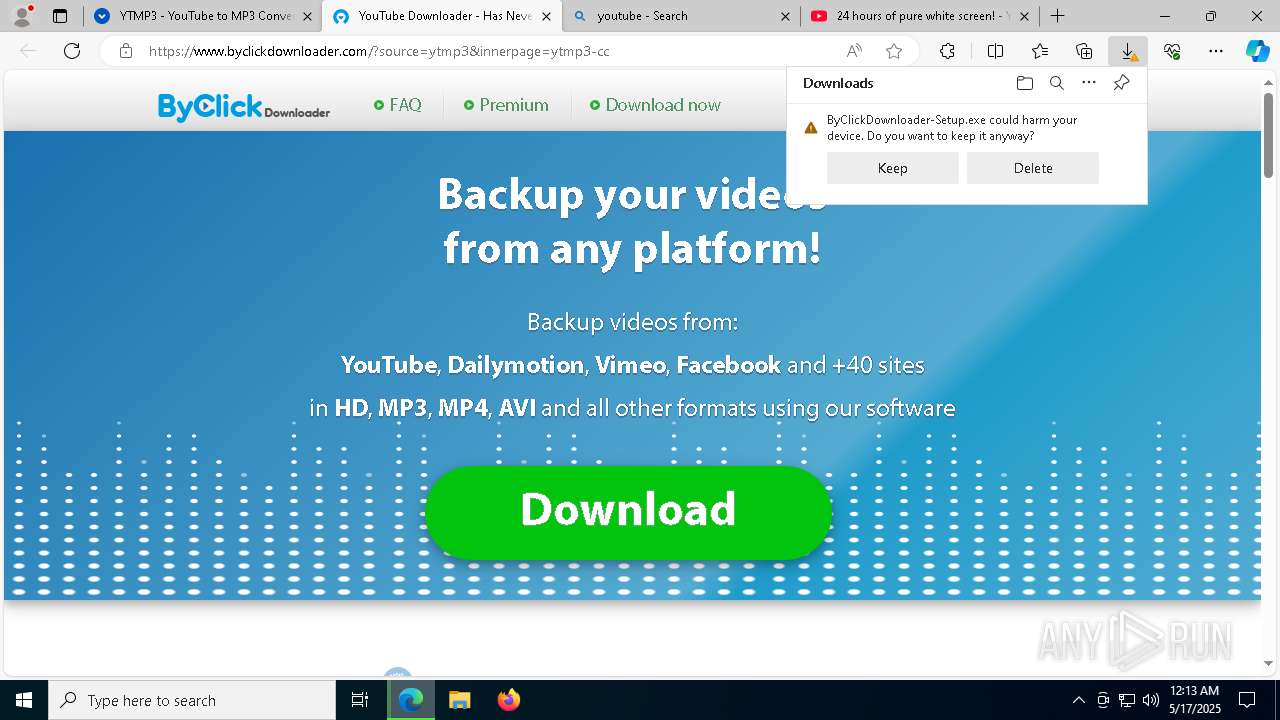Image resolution: width=1280 pixels, height=720 pixels.
Task: Open Settings and more ellipsis
Action: coord(1216,51)
